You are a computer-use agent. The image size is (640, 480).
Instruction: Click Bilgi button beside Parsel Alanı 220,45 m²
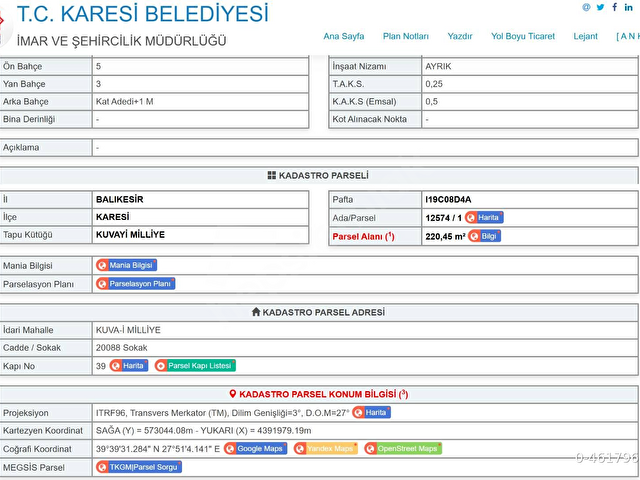[484, 236]
